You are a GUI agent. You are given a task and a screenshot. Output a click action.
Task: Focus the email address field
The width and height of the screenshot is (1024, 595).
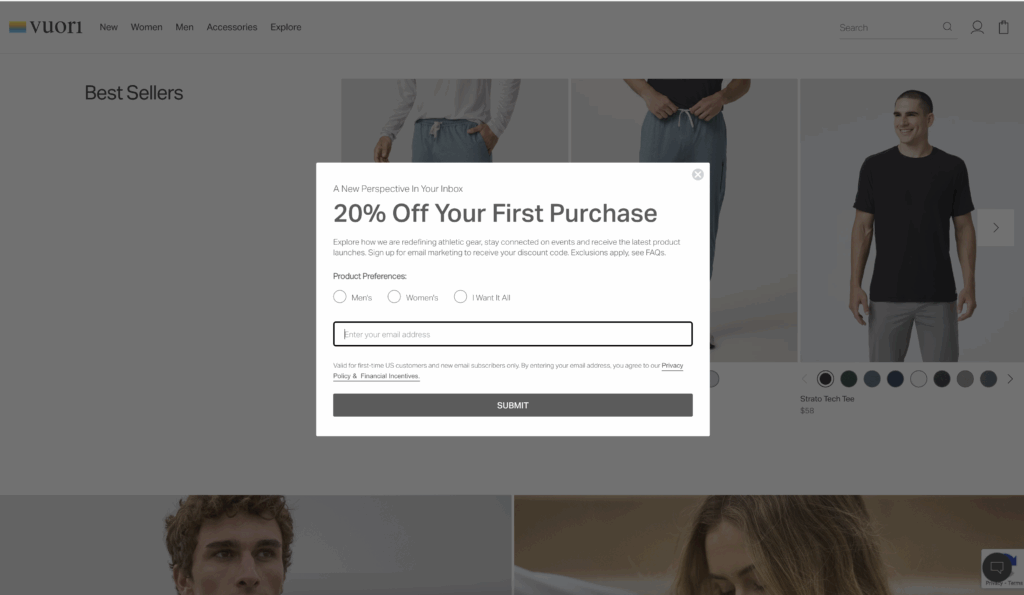(x=513, y=334)
